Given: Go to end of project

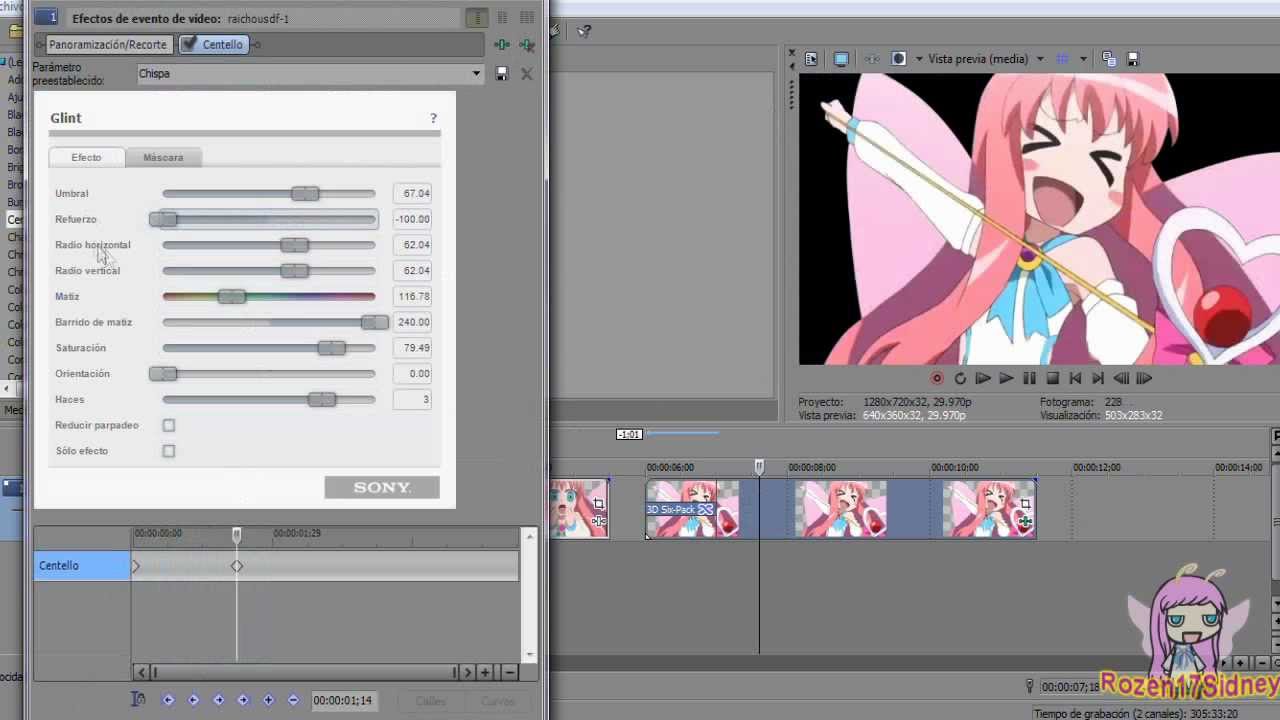Looking at the screenshot, I should (x=1098, y=378).
